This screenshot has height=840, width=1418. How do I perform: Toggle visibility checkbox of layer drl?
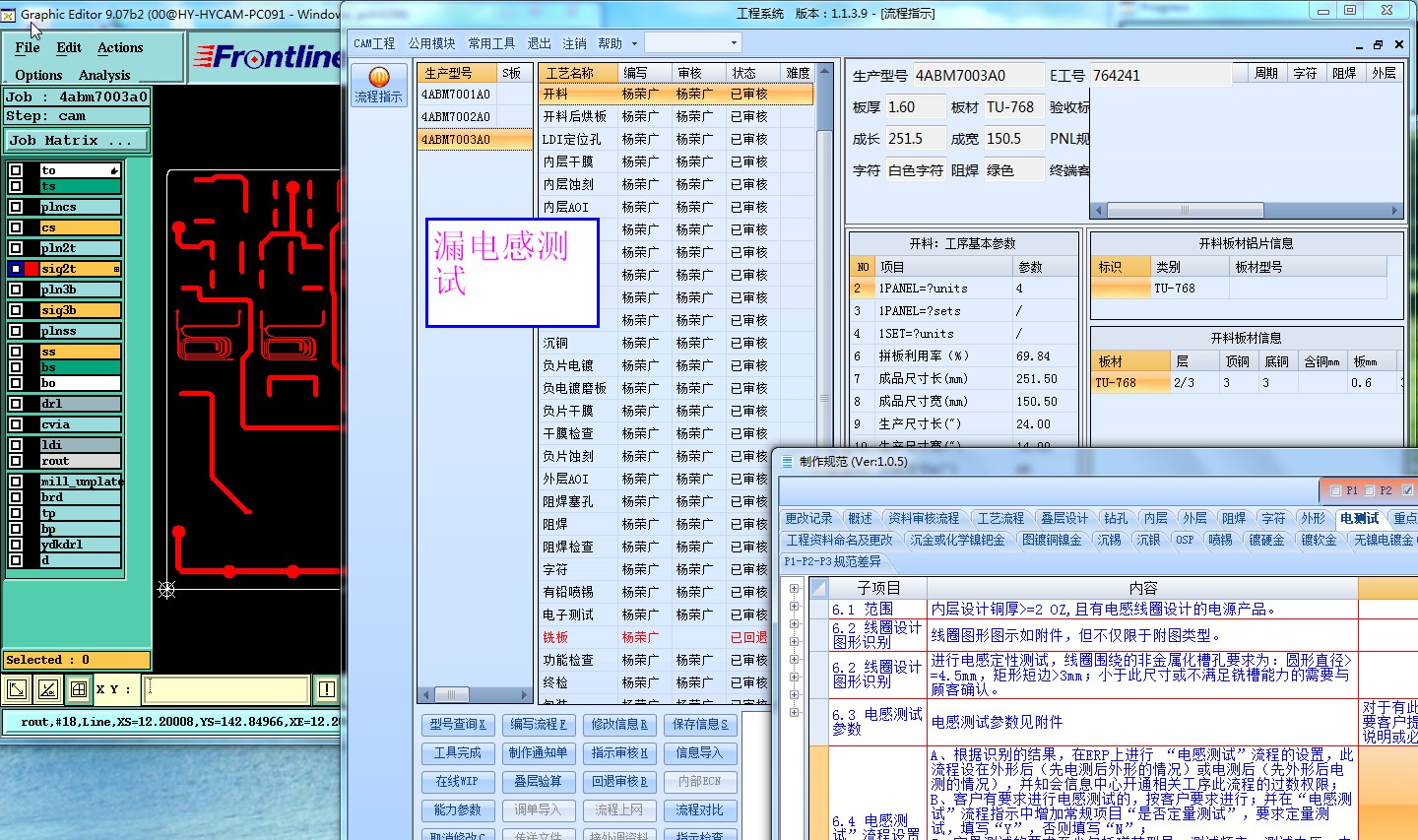pos(16,404)
